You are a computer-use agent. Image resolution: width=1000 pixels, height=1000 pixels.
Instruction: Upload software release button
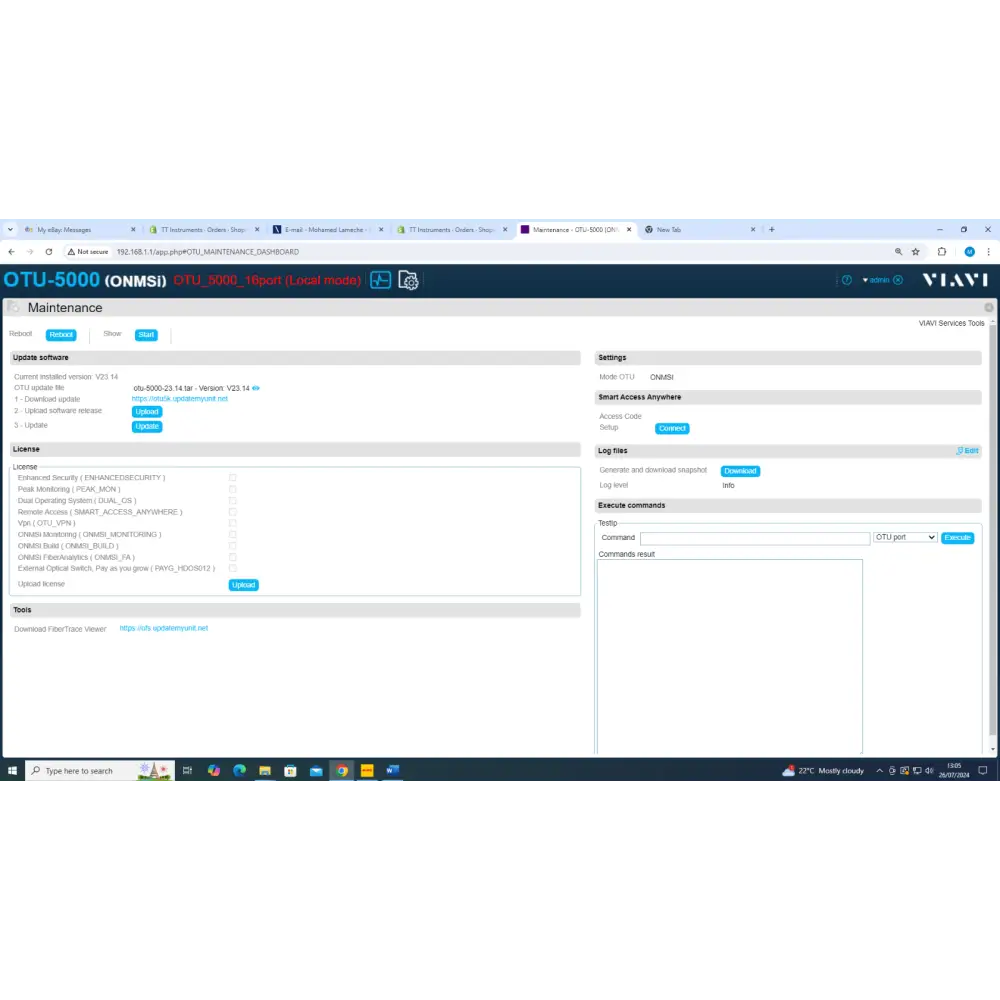(147, 412)
